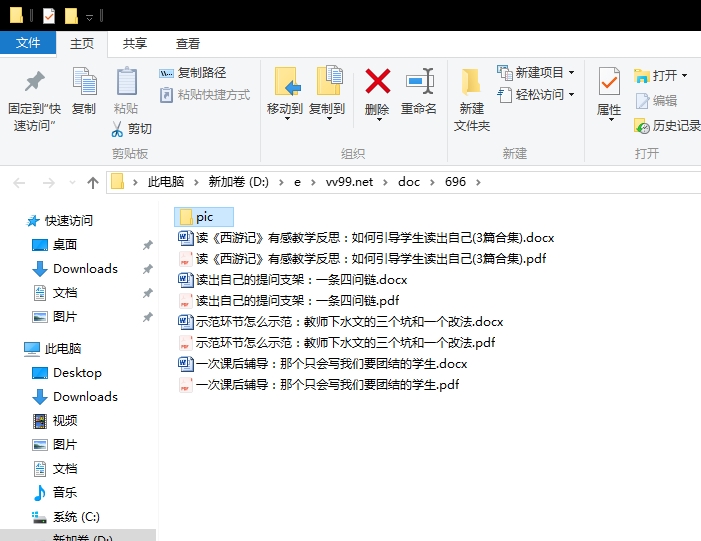Switch to Home (主页) tab

tap(82, 43)
